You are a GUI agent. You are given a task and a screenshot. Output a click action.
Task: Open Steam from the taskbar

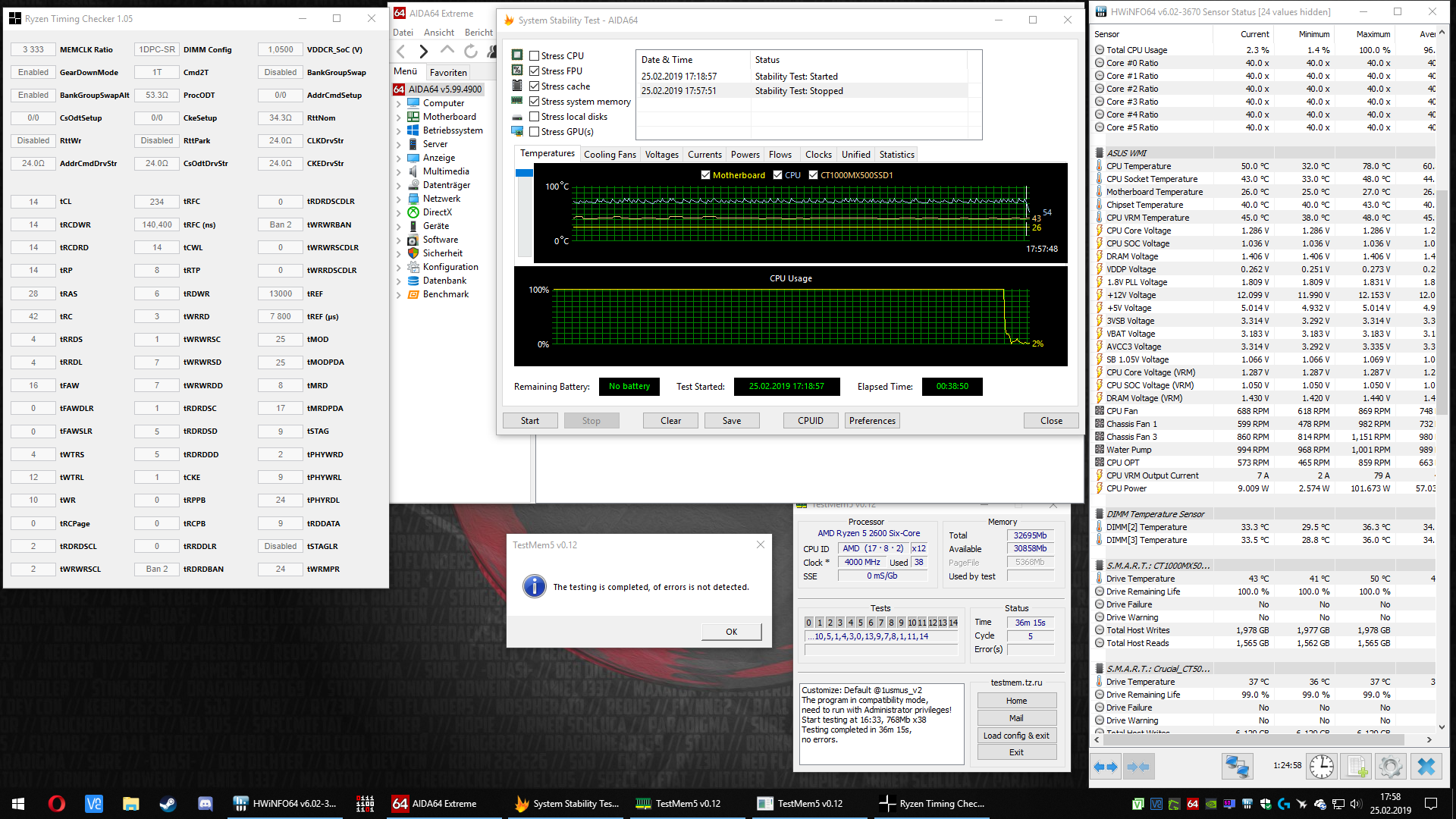pyautogui.click(x=168, y=804)
